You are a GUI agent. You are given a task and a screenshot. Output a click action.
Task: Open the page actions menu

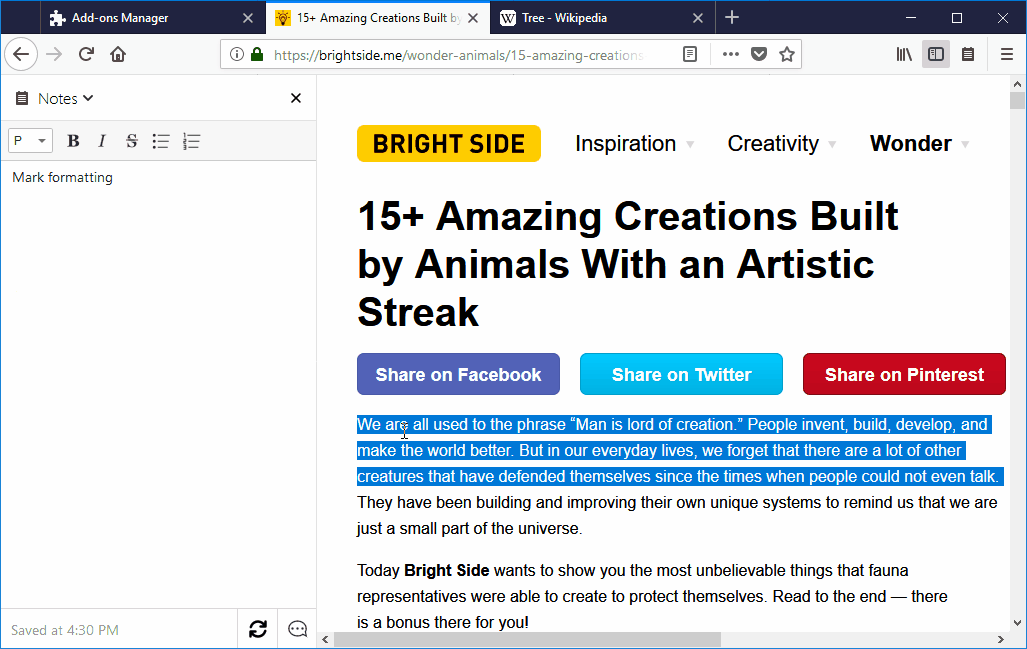(731, 54)
